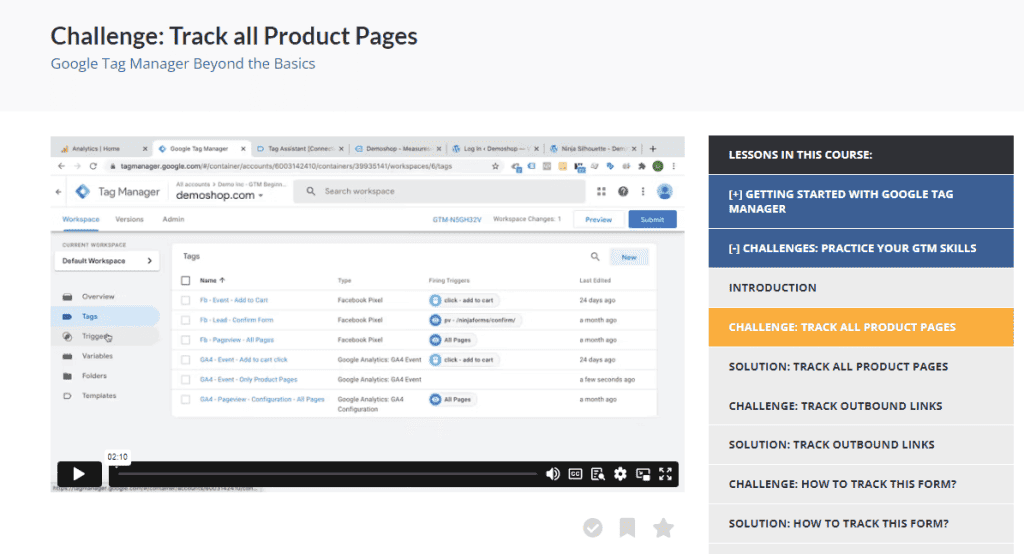Open Templates in the sidebar
The width and height of the screenshot is (1024, 554).
tap(99, 396)
